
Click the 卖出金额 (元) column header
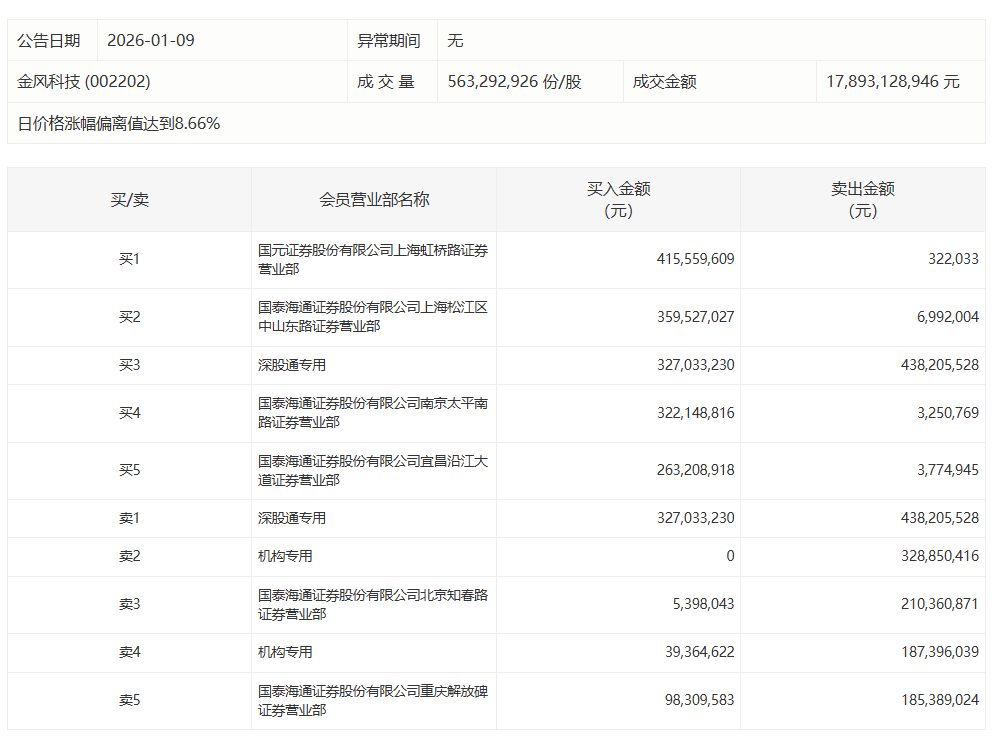click(x=862, y=200)
